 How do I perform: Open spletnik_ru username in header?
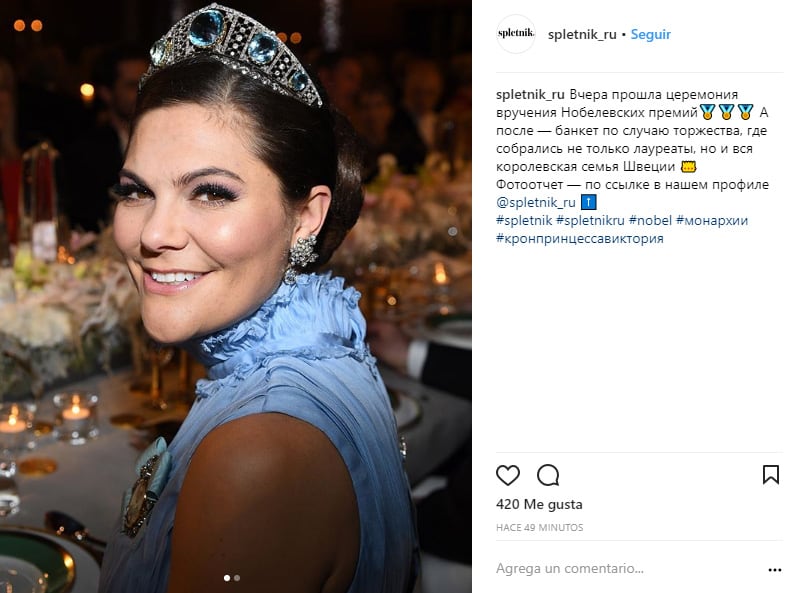pos(582,34)
